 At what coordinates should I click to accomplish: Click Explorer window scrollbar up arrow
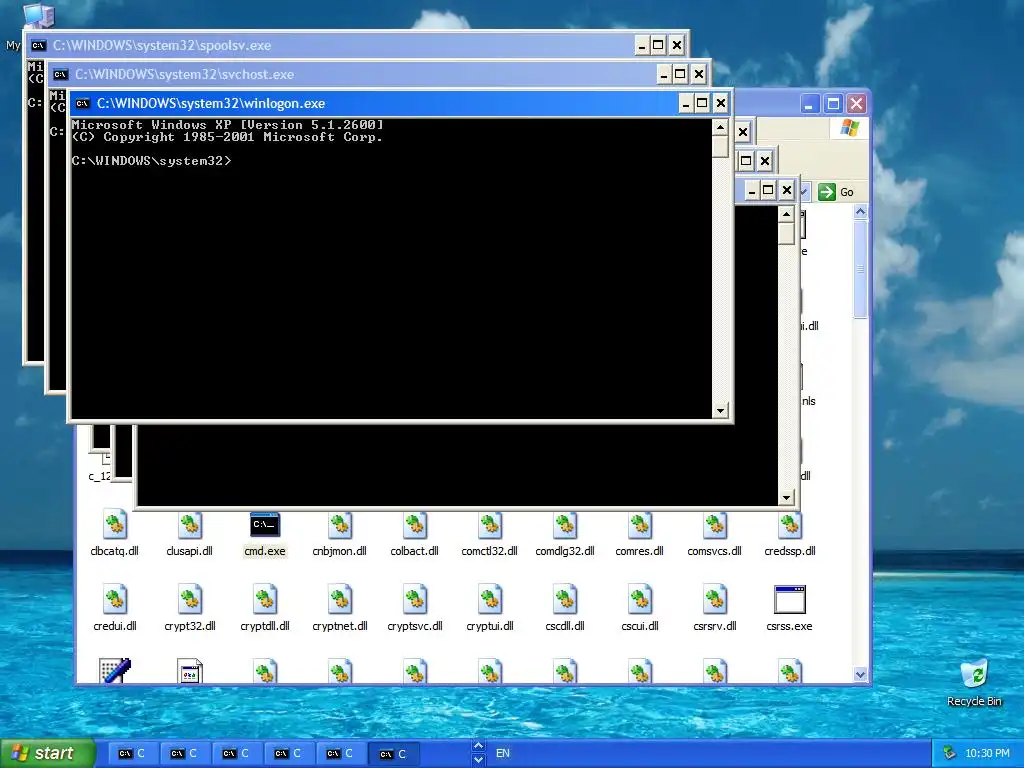(x=860, y=212)
